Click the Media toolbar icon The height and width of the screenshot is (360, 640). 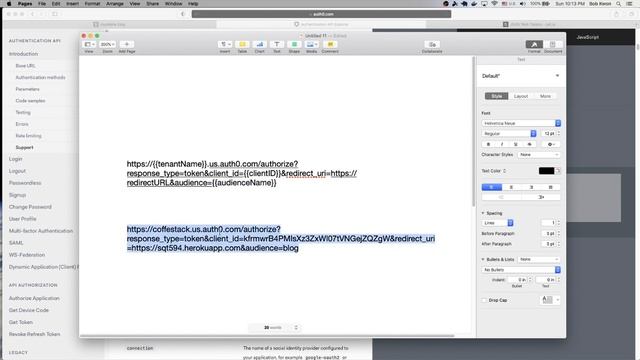click(311, 44)
